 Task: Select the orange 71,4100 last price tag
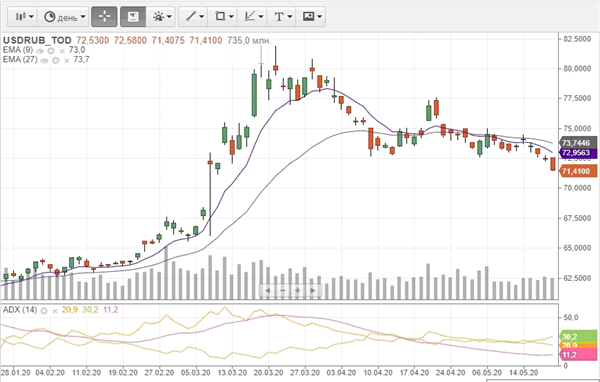(x=578, y=171)
